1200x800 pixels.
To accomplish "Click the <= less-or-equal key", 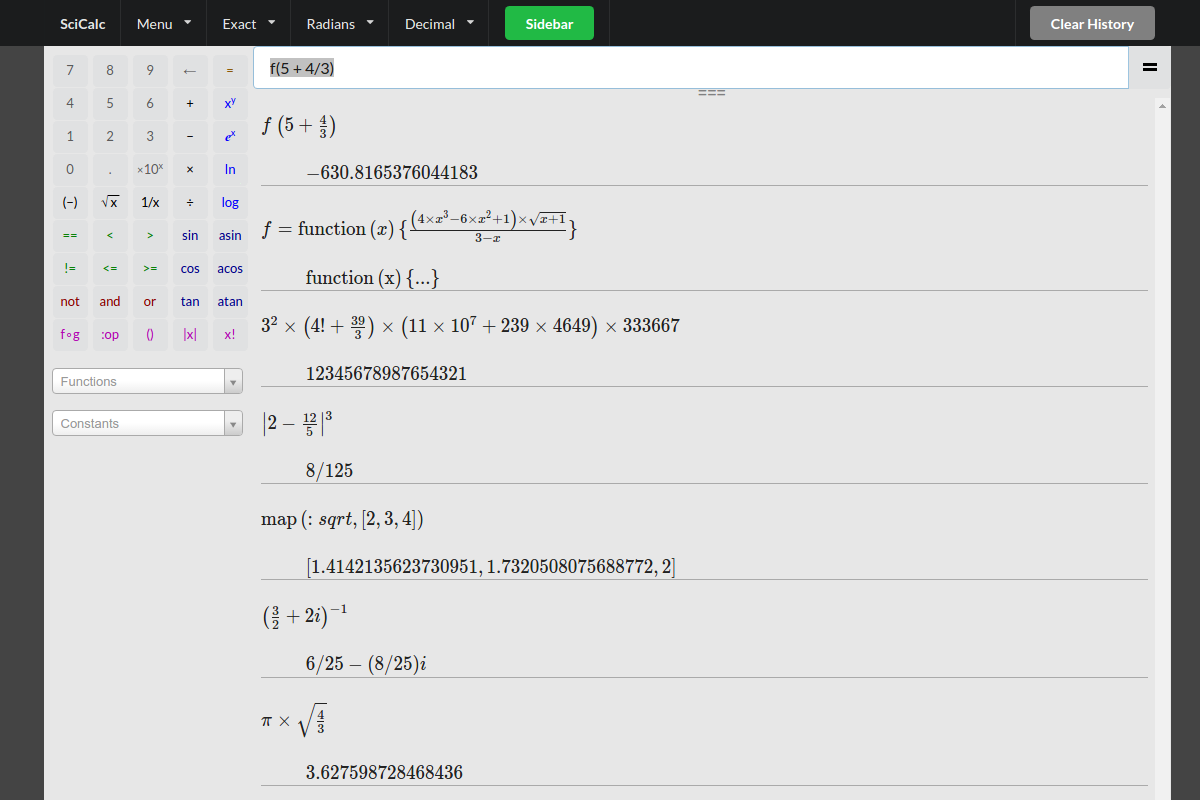I will coord(110,269).
